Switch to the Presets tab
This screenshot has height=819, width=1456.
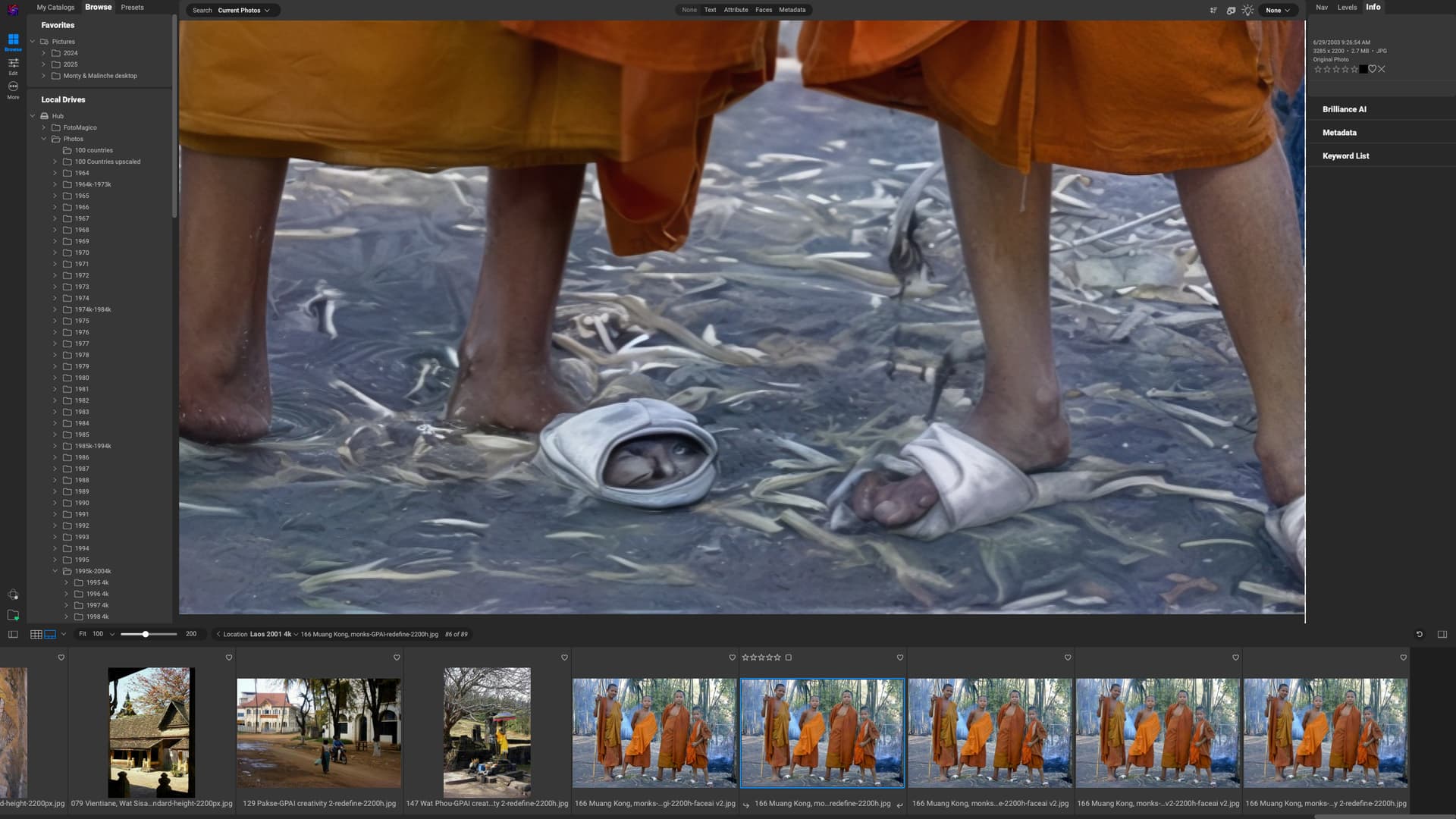[132, 8]
